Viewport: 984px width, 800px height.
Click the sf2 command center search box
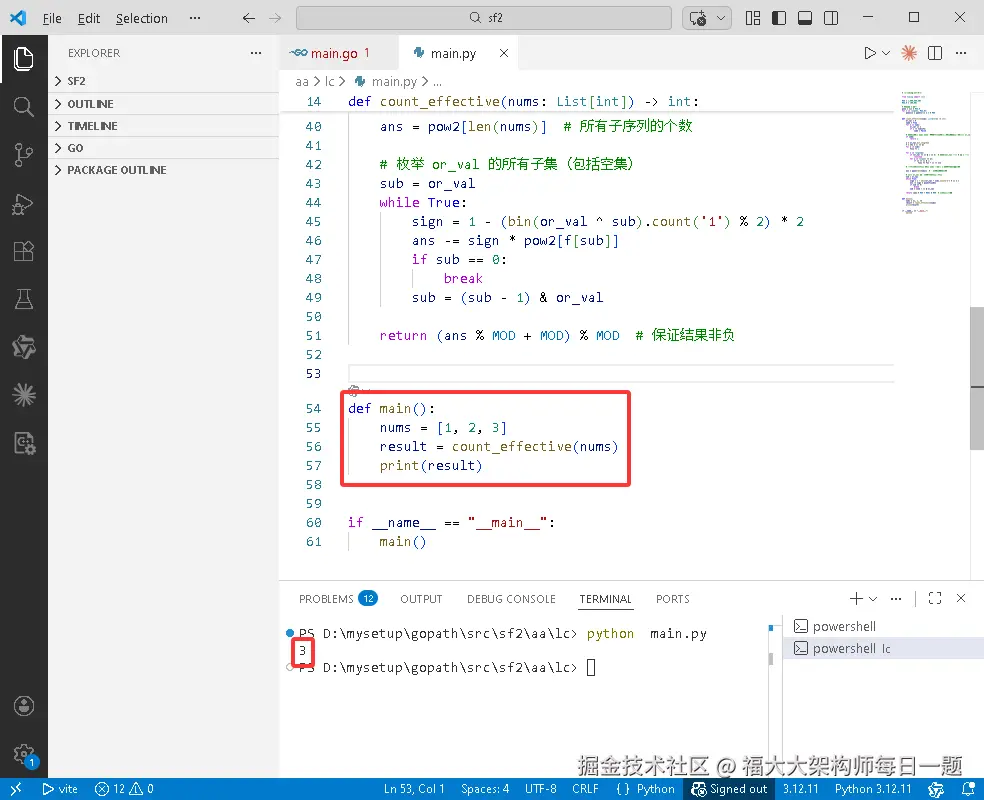click(x=484, y=18)
